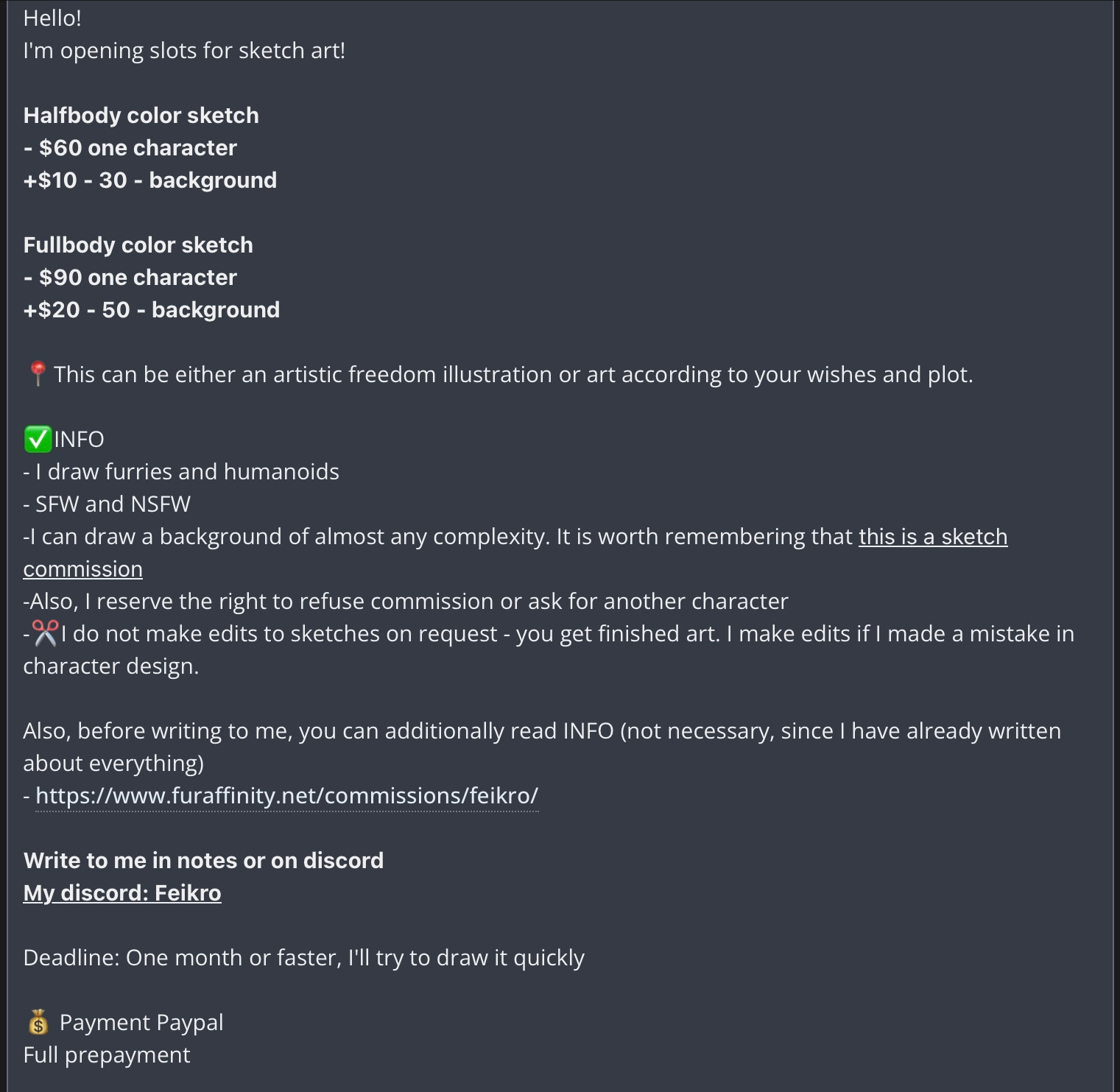Screen dimensions: 1120x1092
Task: Click "I draw furries and humanoids" line
Action: pos(187,472)
